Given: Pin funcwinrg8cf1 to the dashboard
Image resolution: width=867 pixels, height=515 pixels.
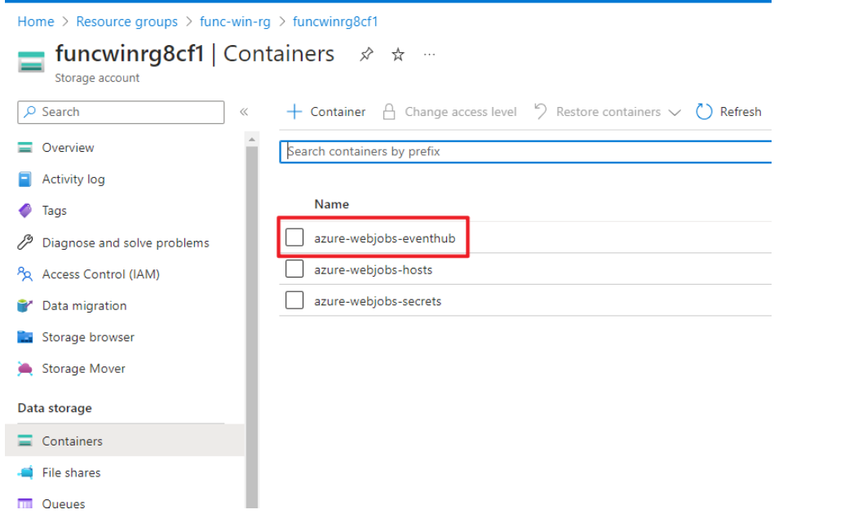Looking at the screenshot, I should pos(366,54).
